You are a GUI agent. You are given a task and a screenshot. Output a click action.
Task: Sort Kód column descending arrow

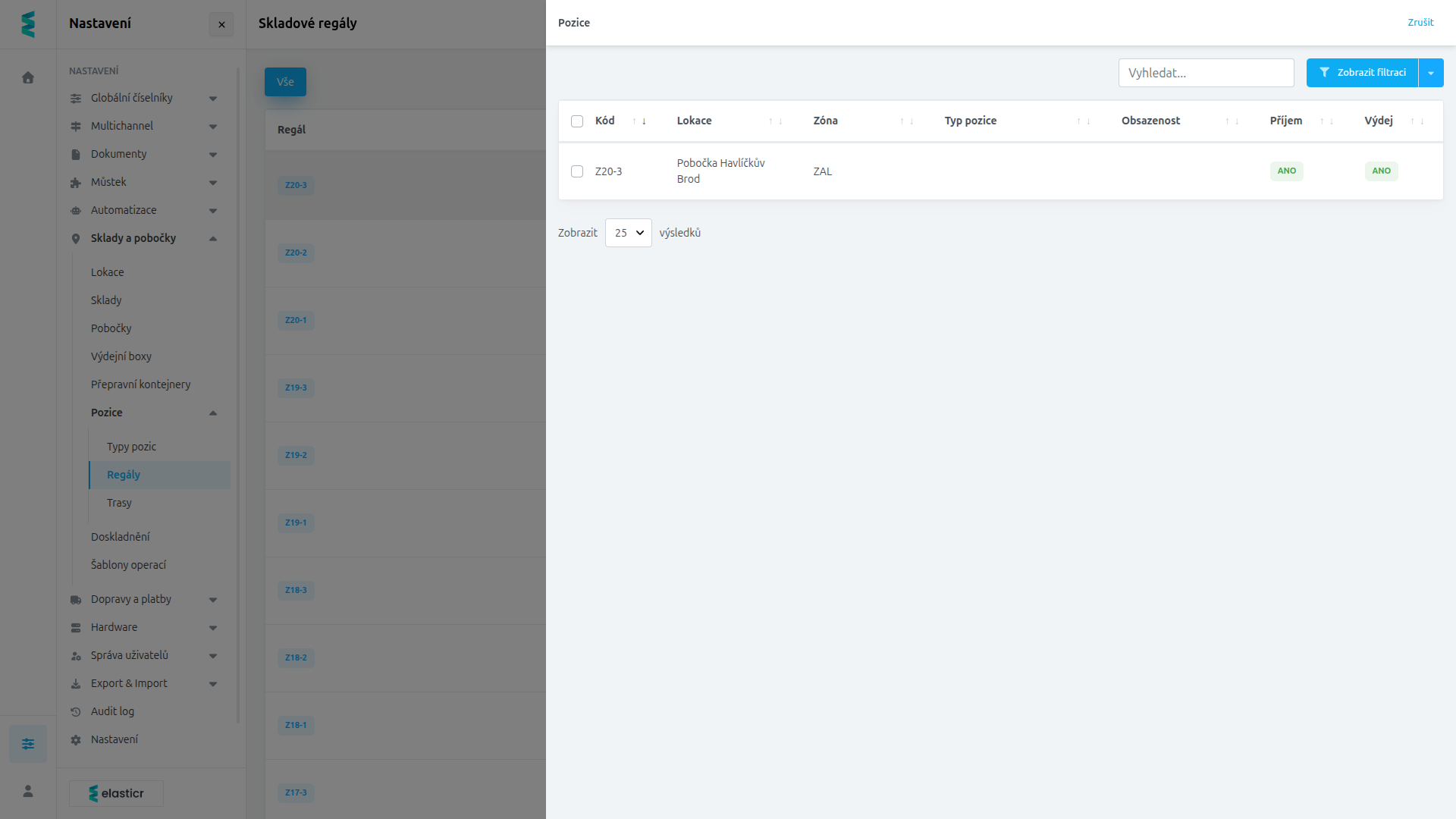tap(644, 121)
